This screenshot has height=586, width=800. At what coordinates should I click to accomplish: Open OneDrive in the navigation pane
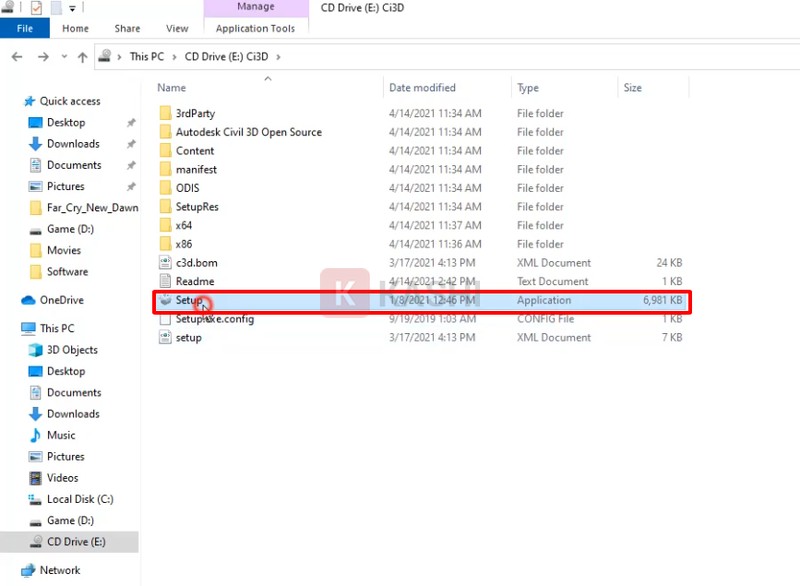(61, 300)
